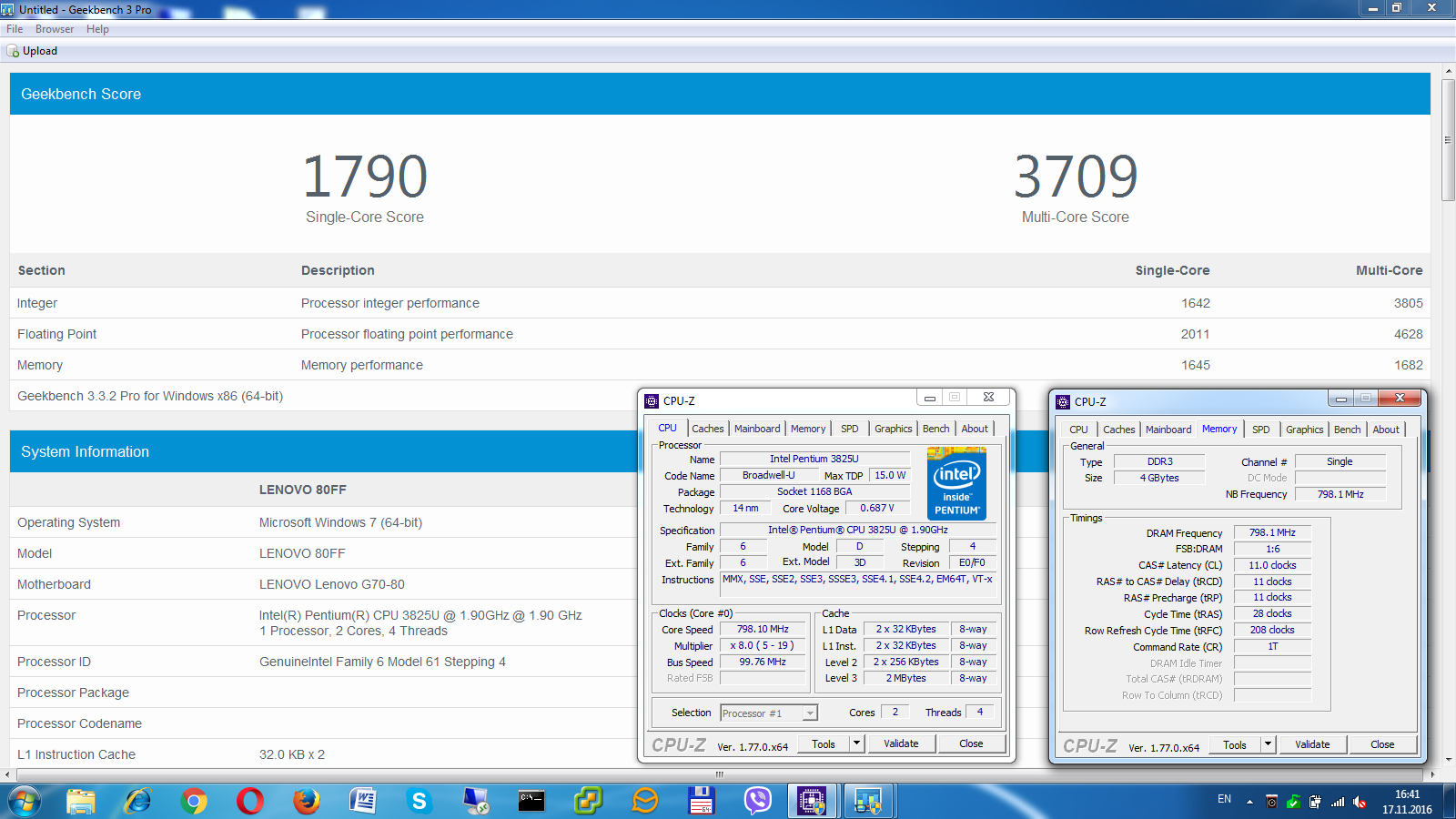The image size is (1456, 819).
Task: Switch to SPD tab in right CPU-Z window
Action: pos(1261,430)
